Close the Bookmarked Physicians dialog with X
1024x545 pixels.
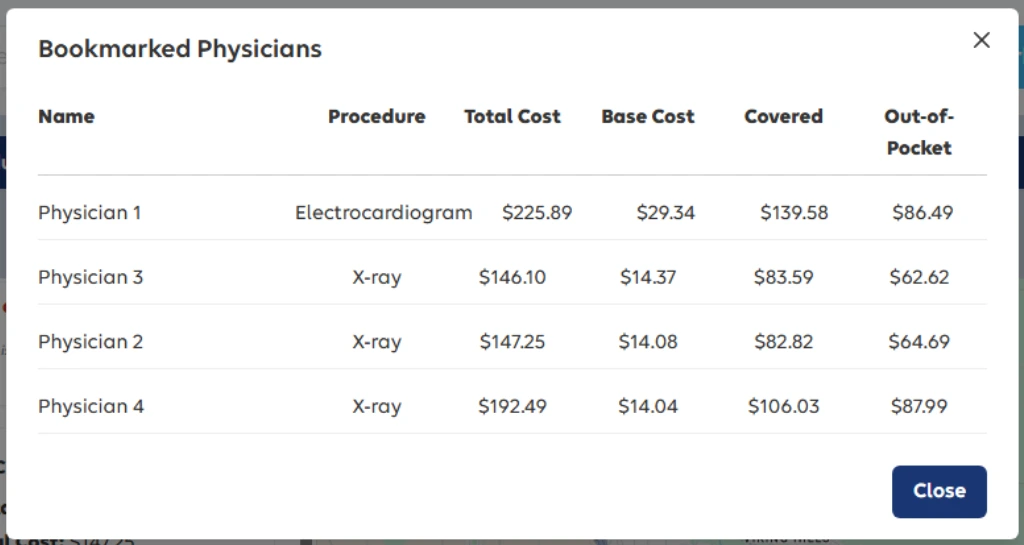click(981, 40)
